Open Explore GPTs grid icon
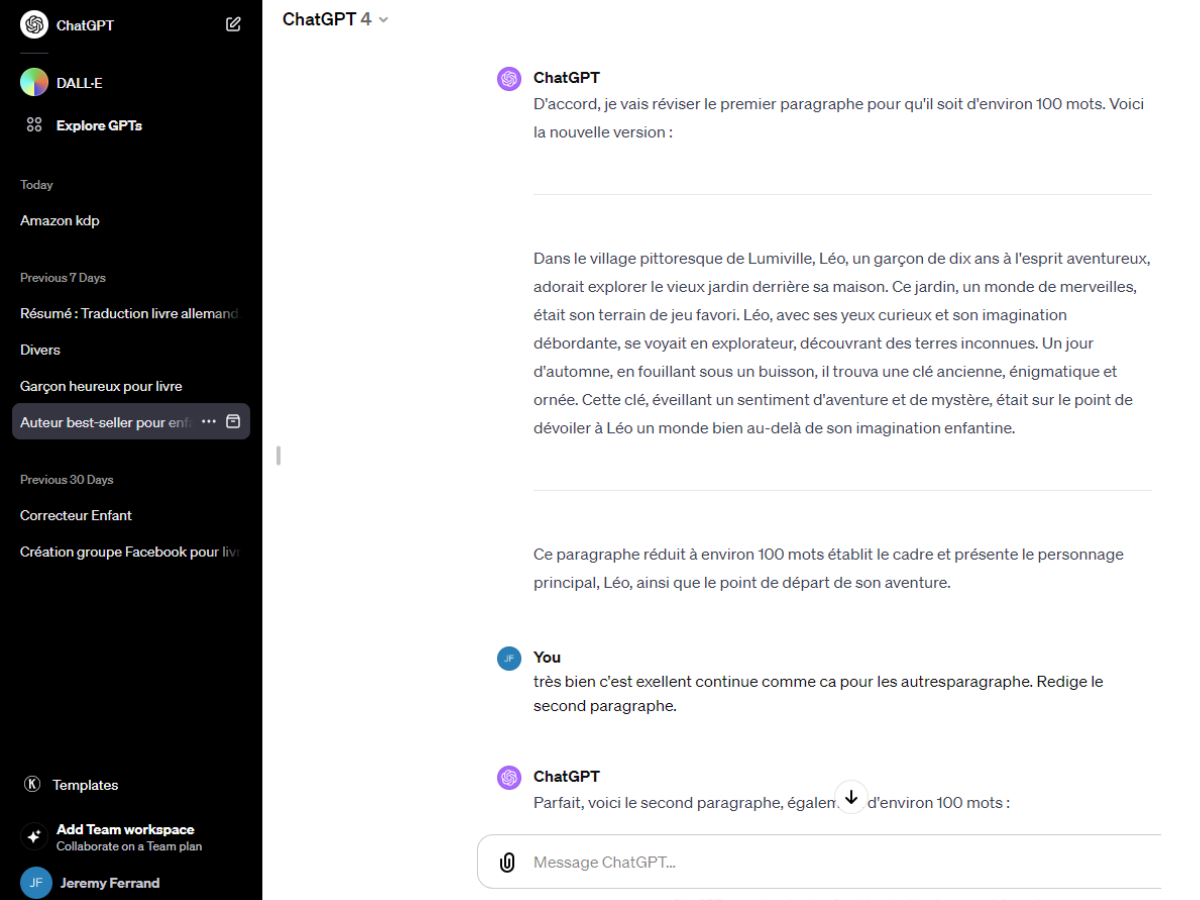The height and width of the screenshot is (900, 1200). (x=34, y=125)
